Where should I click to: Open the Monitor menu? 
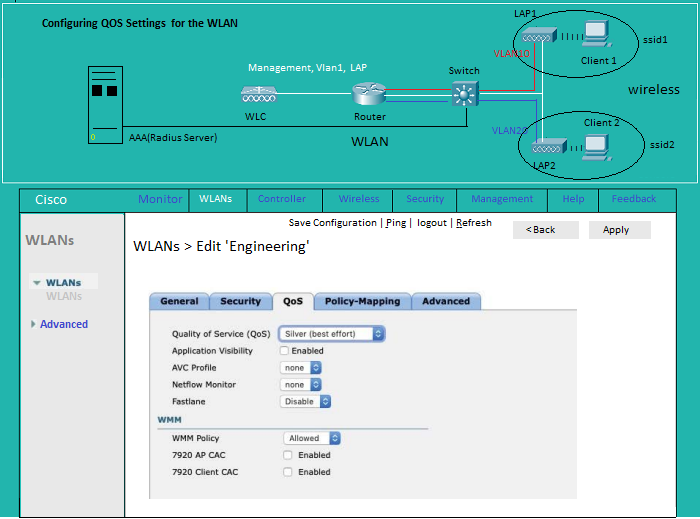coord(160,199)
